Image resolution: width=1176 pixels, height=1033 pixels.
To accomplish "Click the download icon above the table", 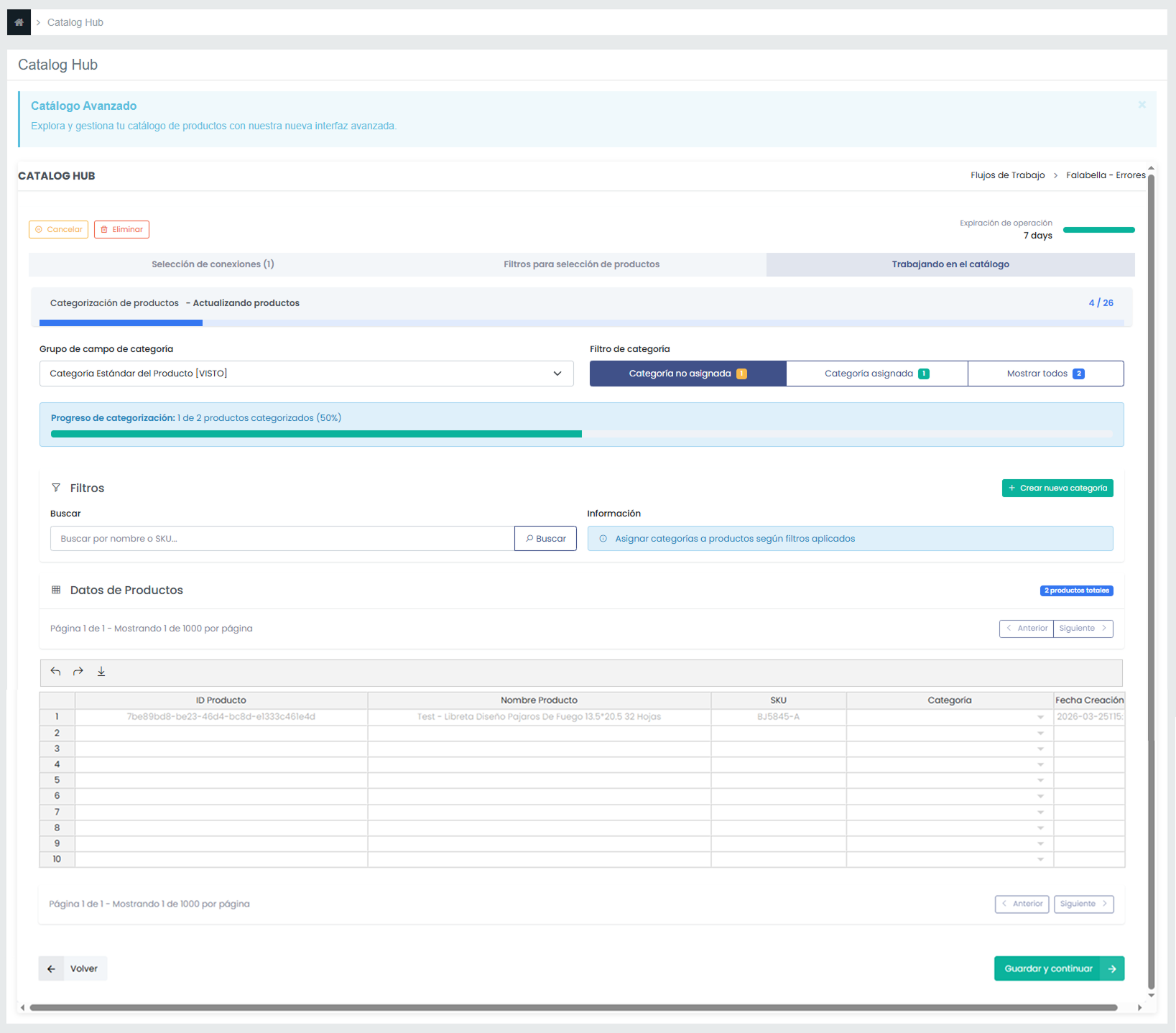I will click(101, 672).
